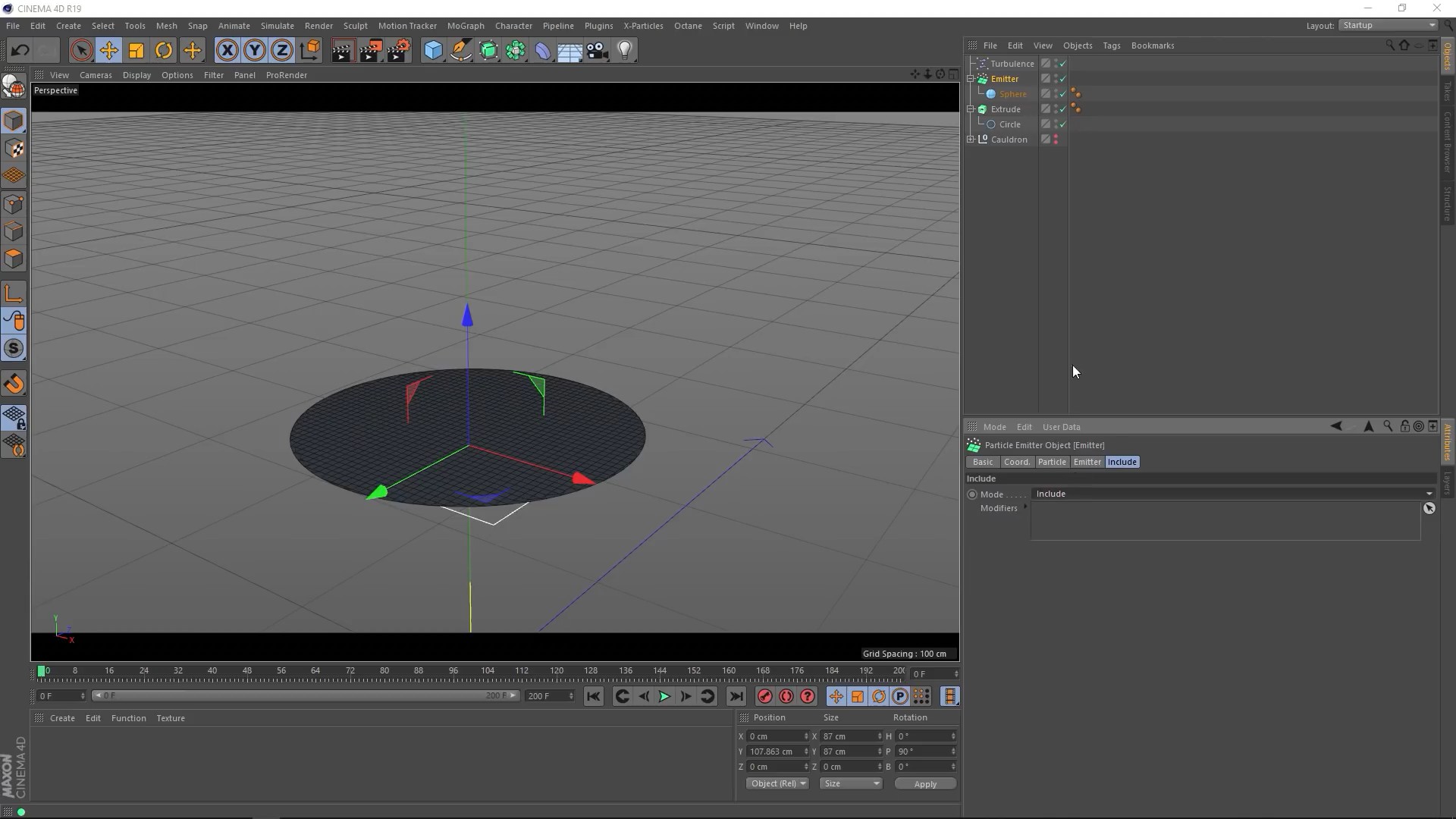Toggle the X-axis lock

click(227, 51)
